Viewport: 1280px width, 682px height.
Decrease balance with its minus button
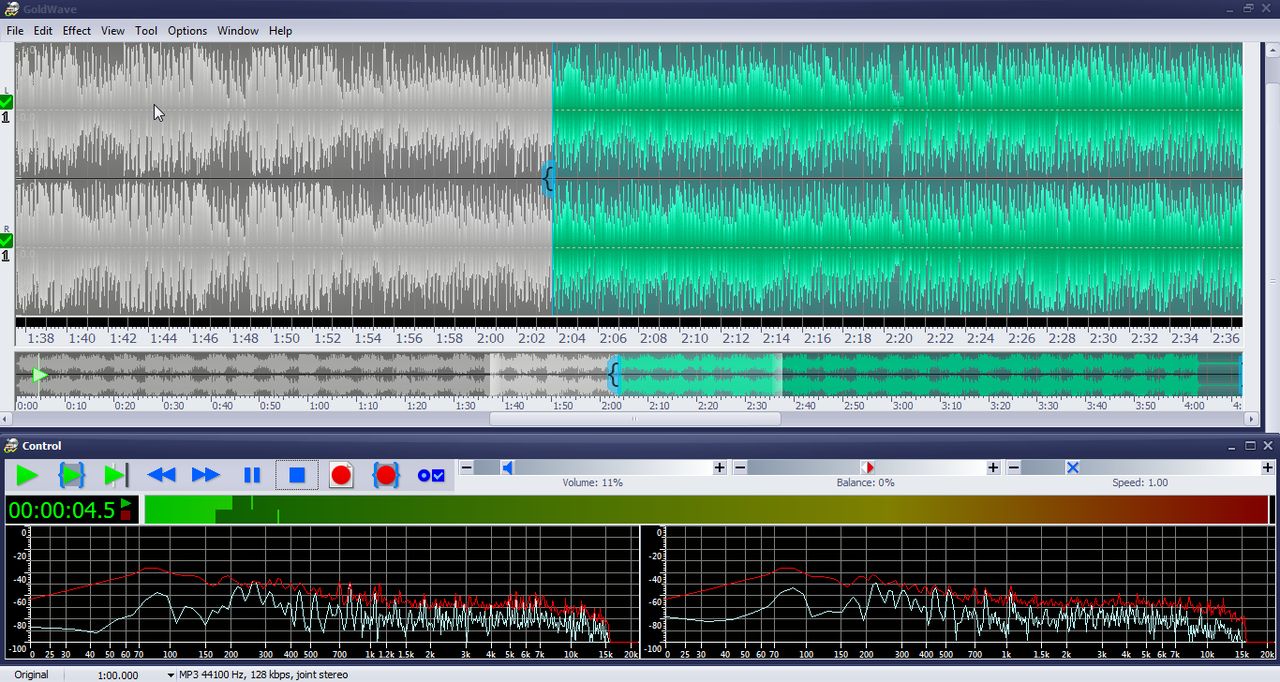(x=741, y=468)
